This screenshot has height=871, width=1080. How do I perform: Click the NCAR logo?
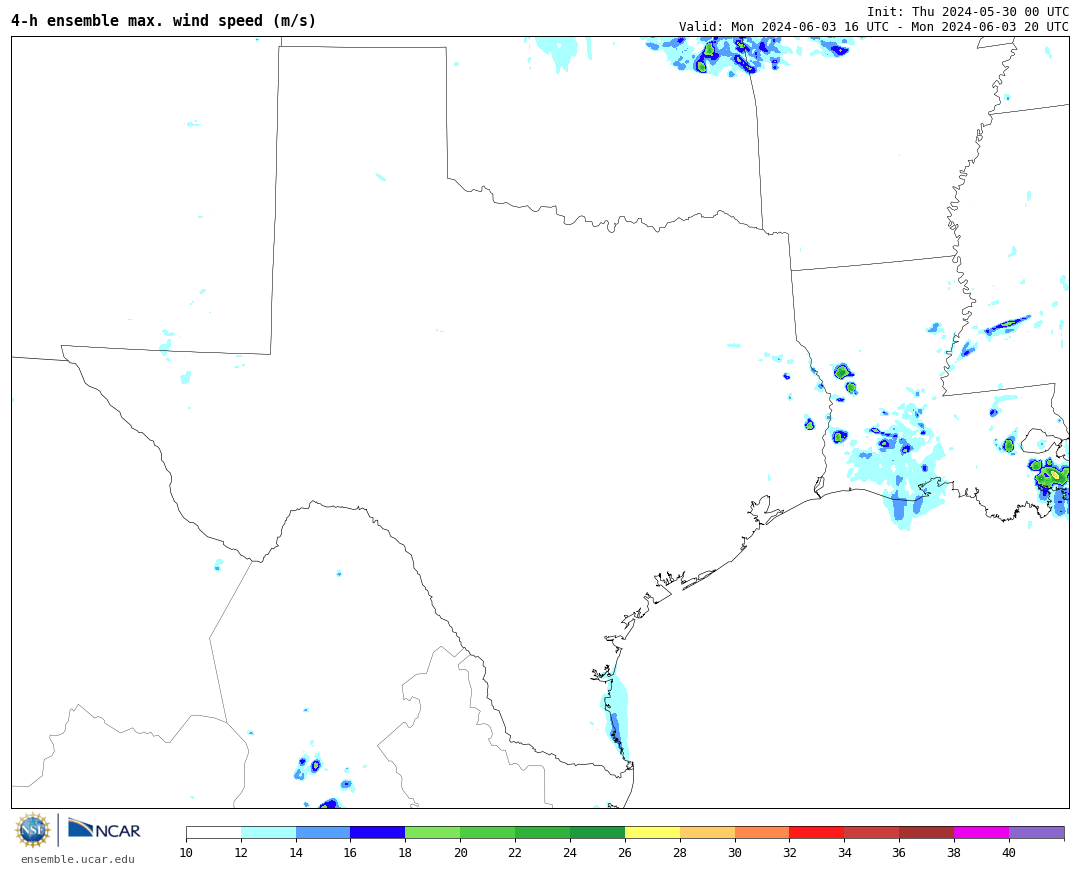click(105, 829)
